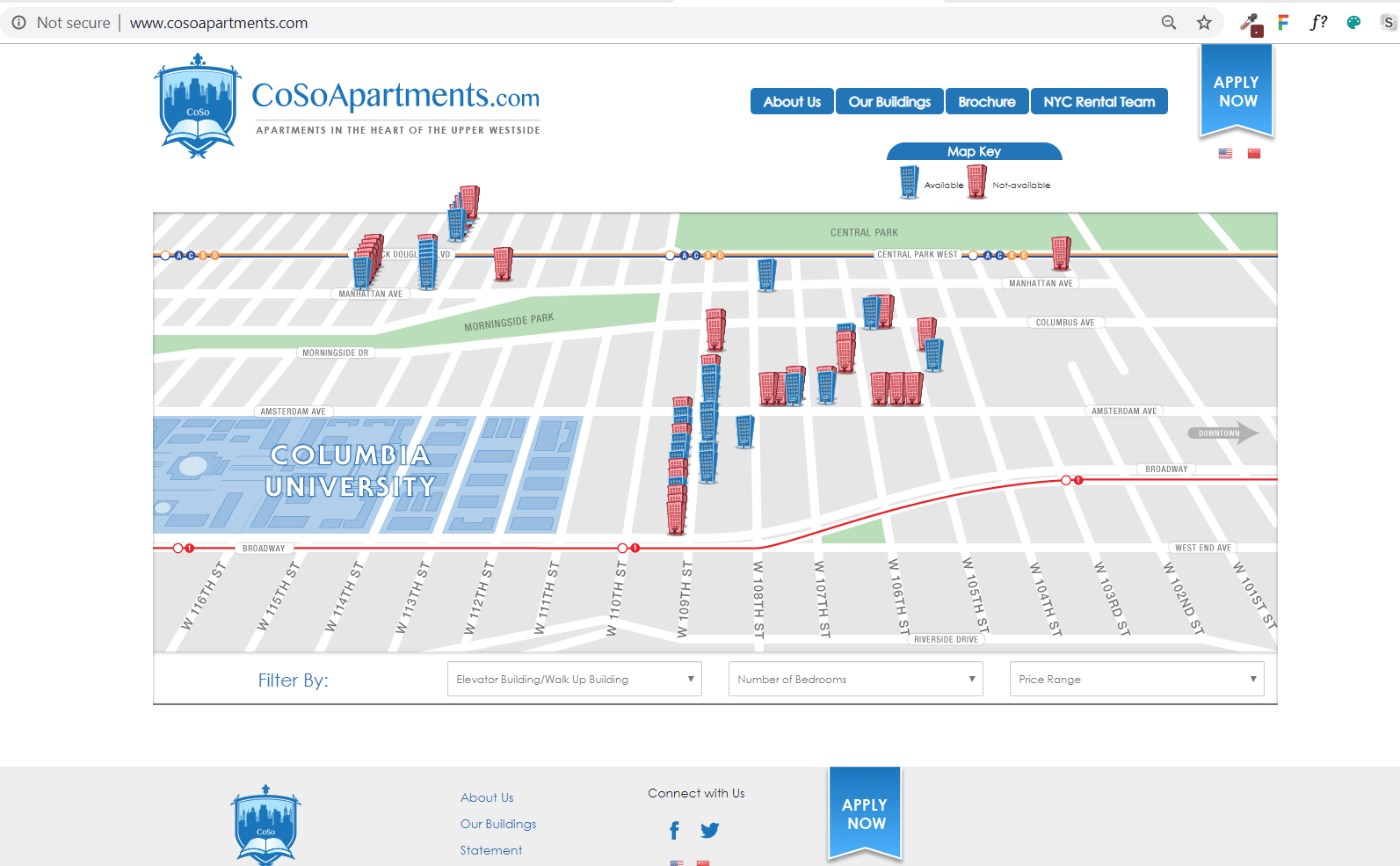
Task: Click the Apply Now ribbon in footer
Action: pyautogui.click(x=866, y=813)
